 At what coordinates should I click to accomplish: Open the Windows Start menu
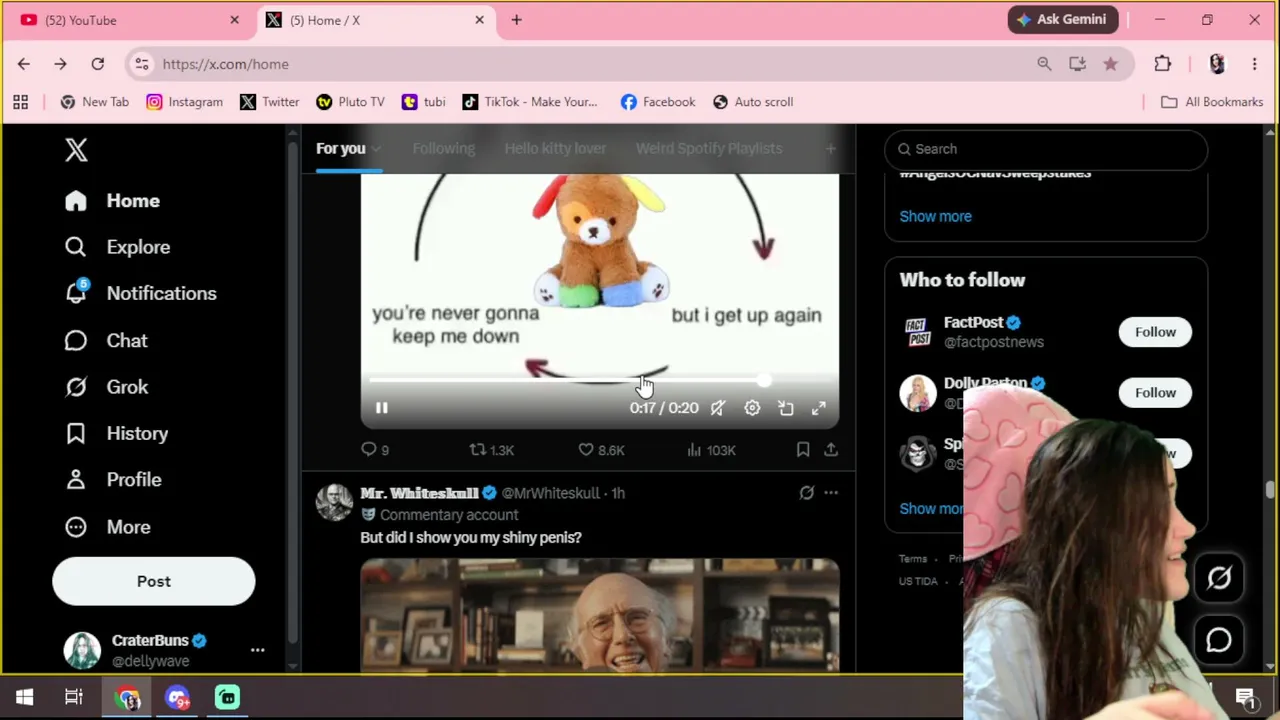point(24,697)
